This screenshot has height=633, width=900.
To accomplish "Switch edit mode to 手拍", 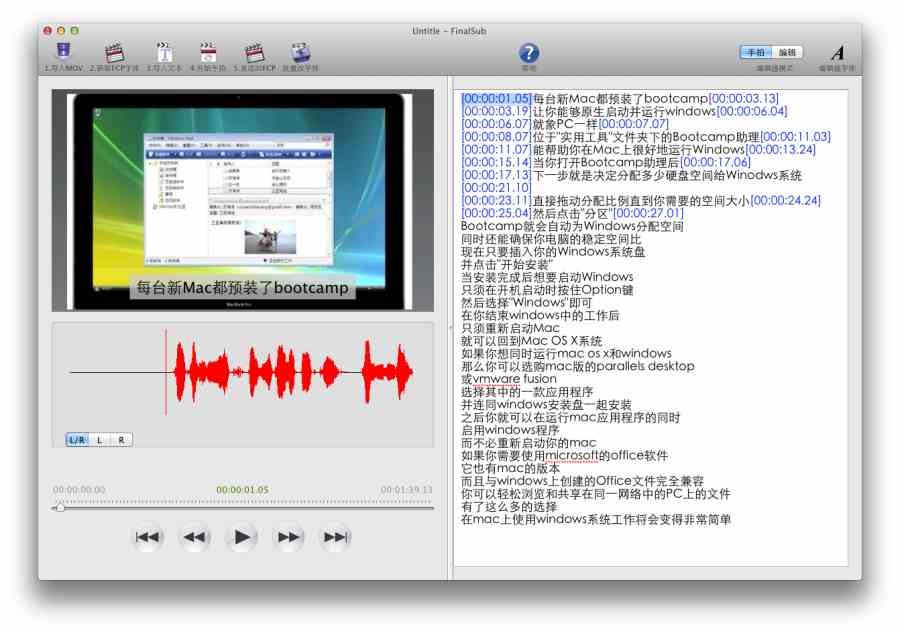I will pos(755,52).
